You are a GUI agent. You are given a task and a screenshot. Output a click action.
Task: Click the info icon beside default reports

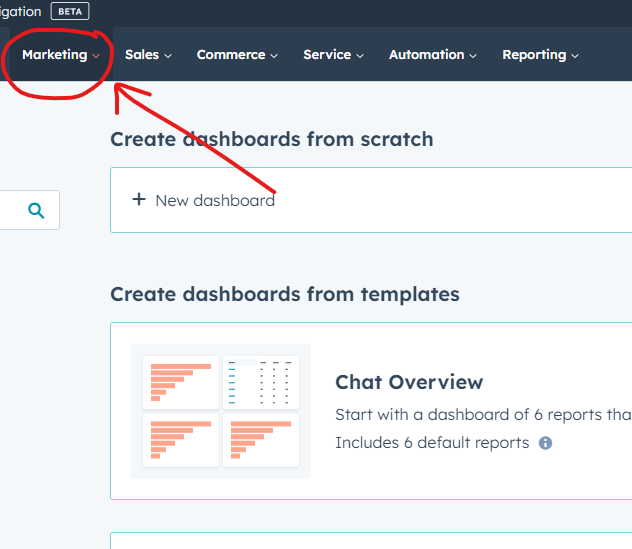(545, 443)
